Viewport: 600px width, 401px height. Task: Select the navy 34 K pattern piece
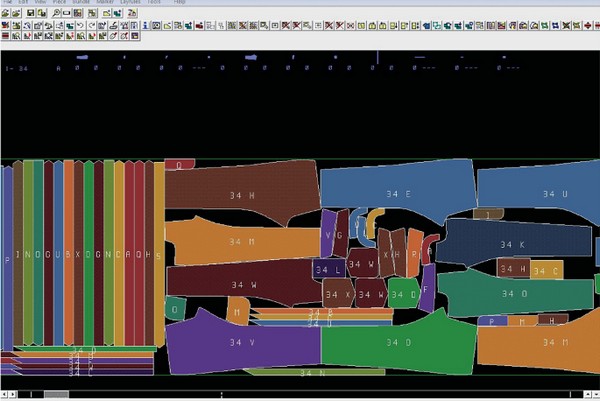(x=513, y=244)
